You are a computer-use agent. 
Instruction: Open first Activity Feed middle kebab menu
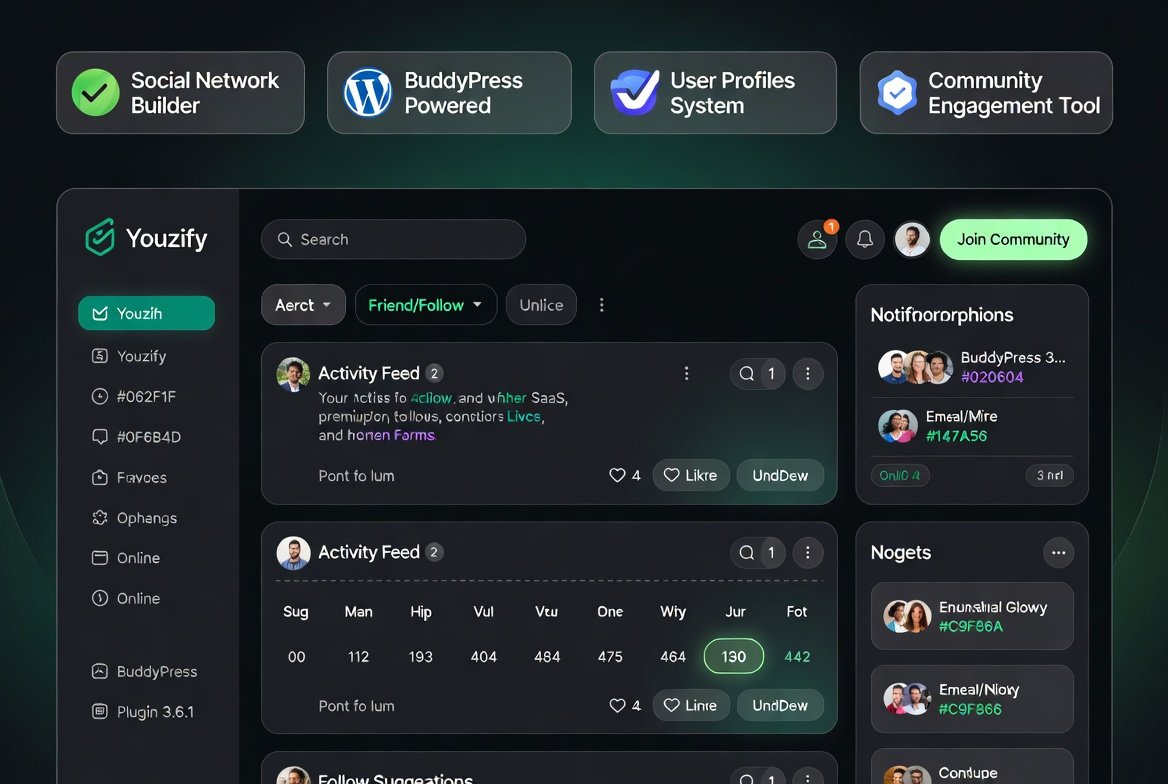pos(687,373)
